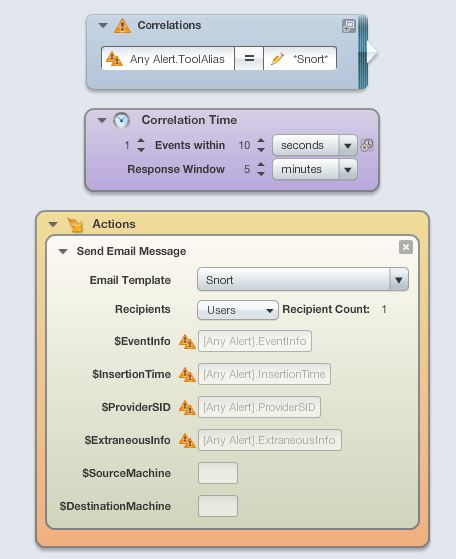This screenshot has height=559, width=456.
Task: Open the seconds unit dropdown
Action: click(x=314, y=145)
